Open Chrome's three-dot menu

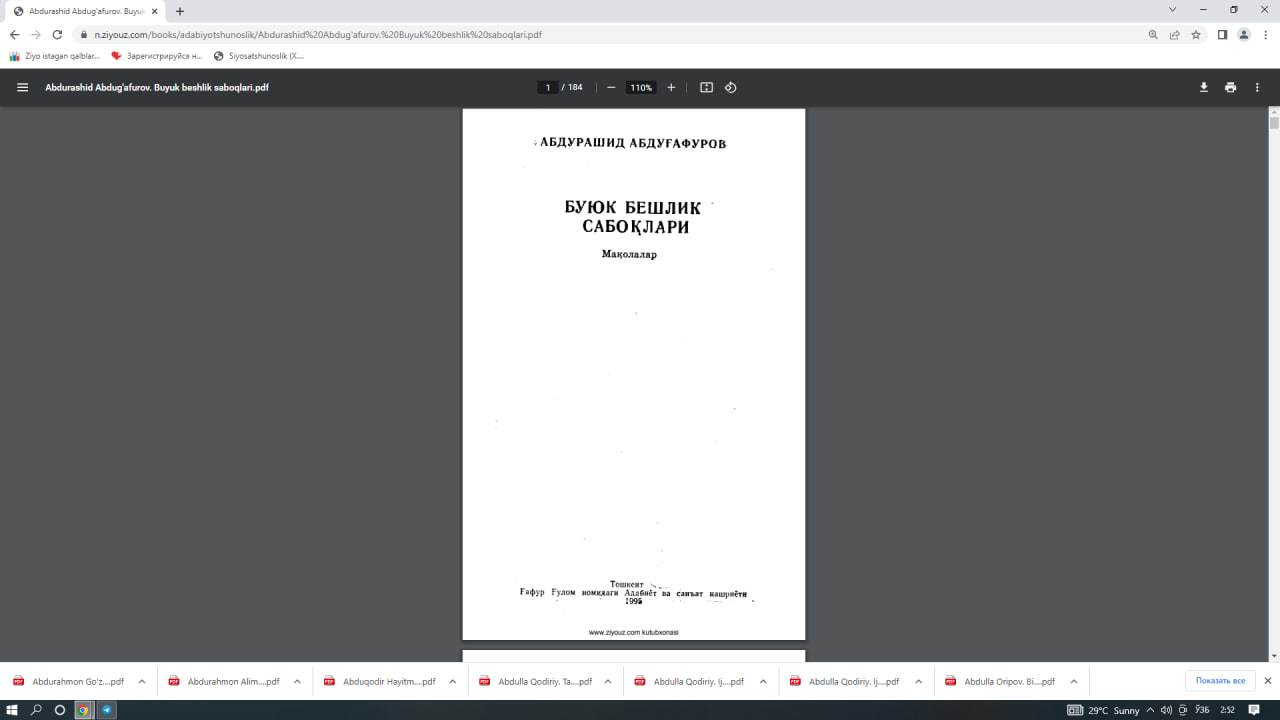pyautogui.click(x=1264, y=33)
